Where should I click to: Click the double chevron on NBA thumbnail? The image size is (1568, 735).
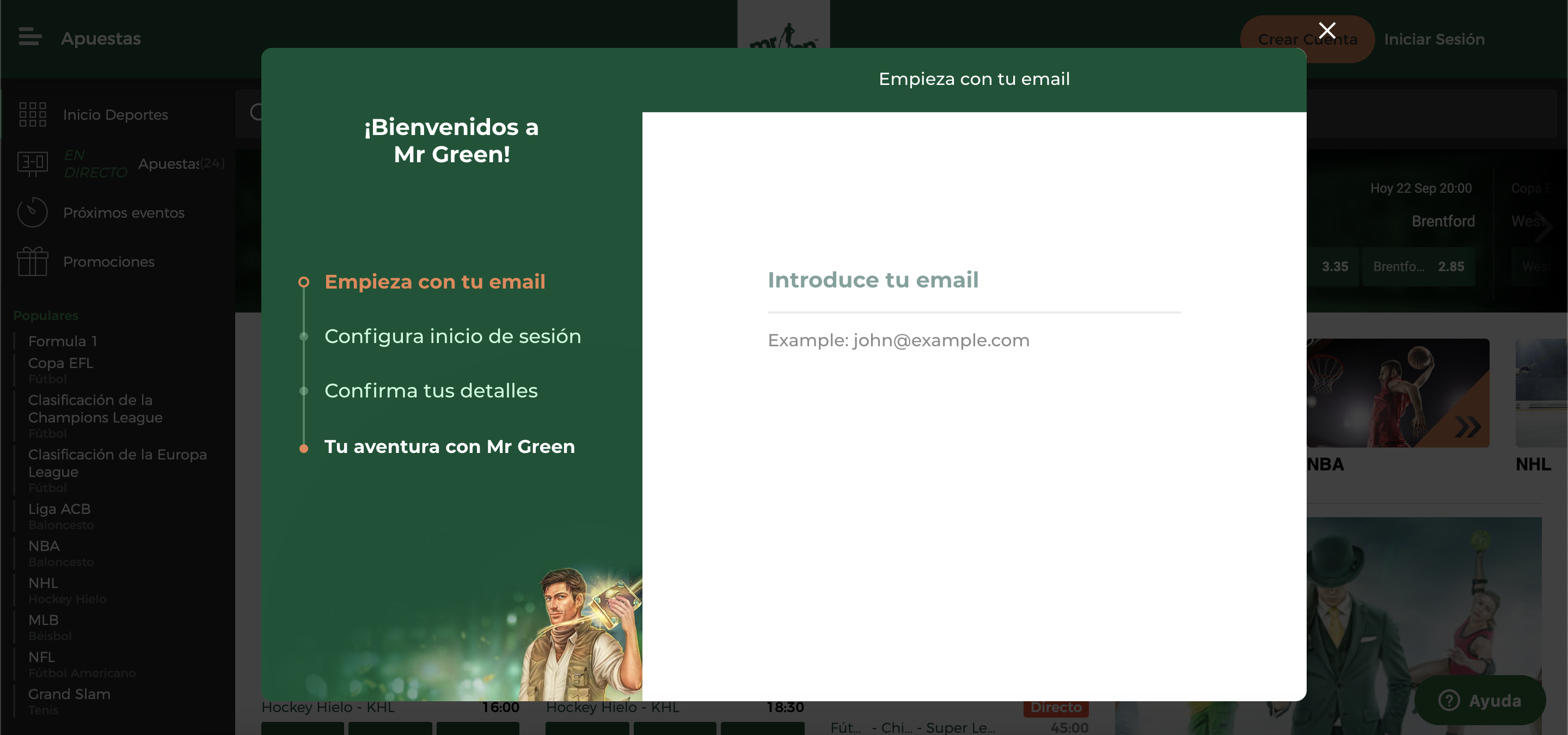1468,426
